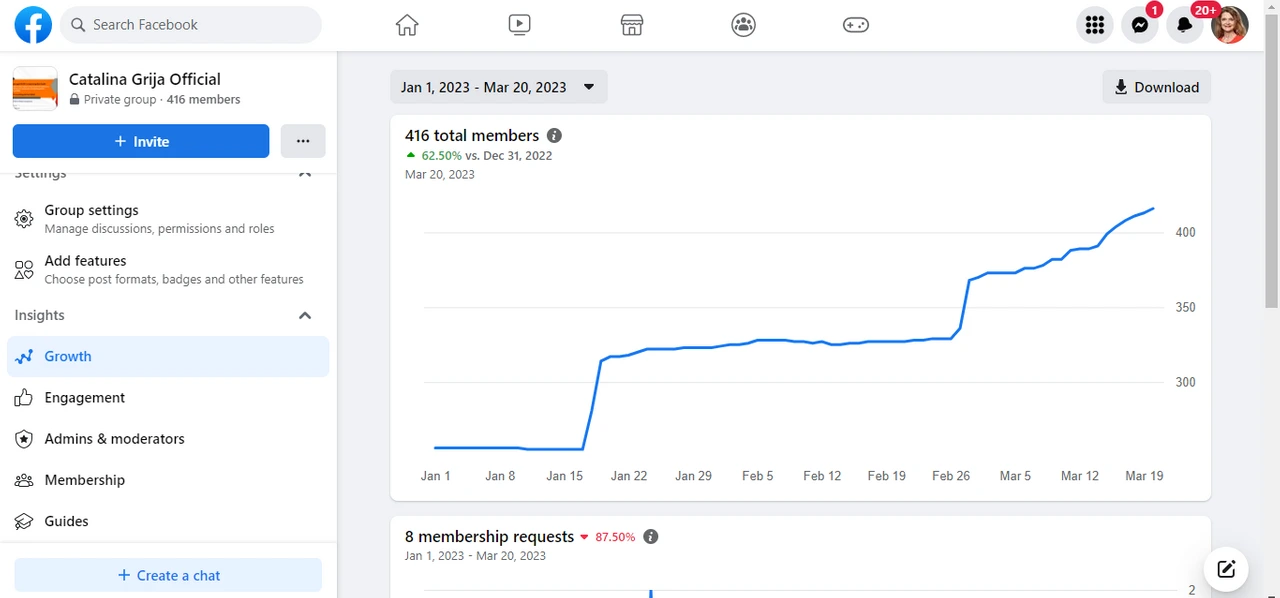Click the total members info icon
This screenshot has height=598, width=1280.
(554, 136)
